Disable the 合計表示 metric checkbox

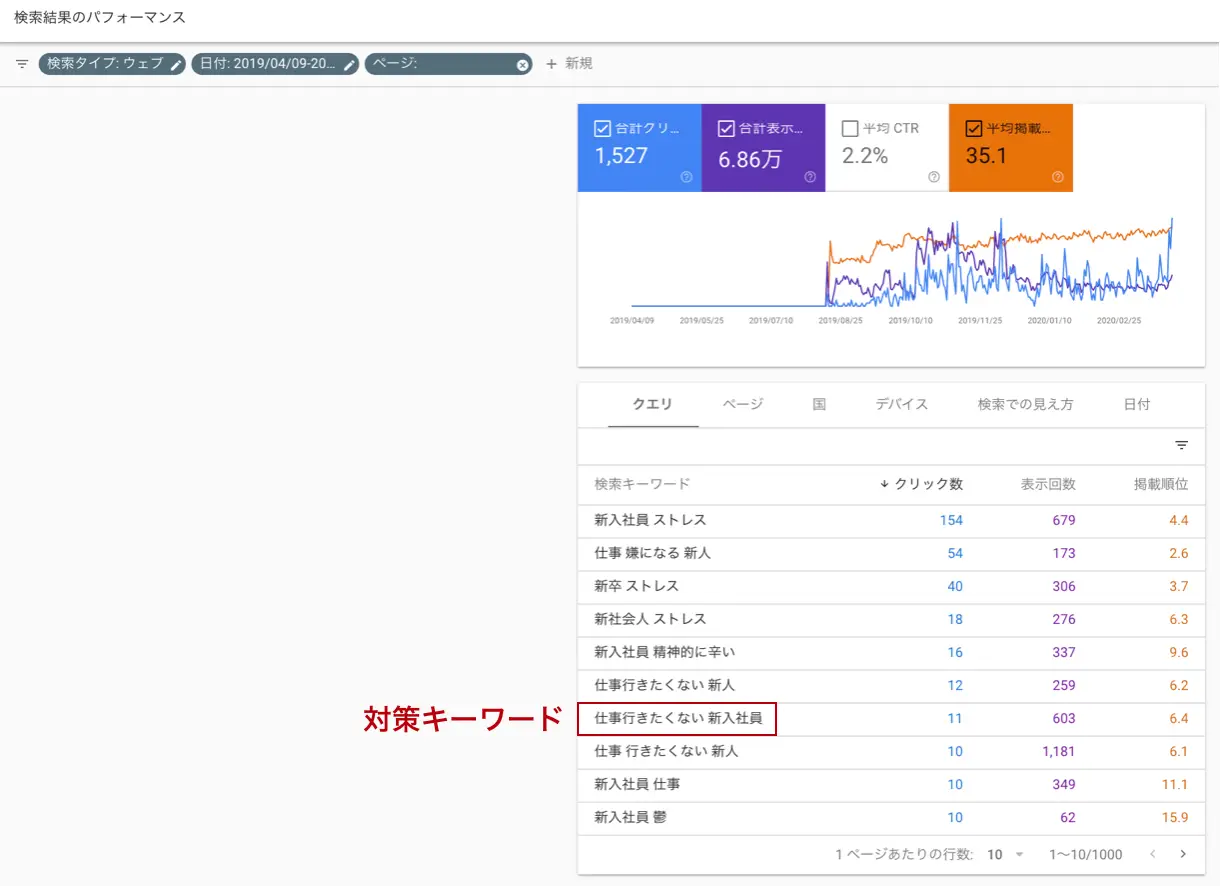pyautogui.click(x=725, y=127)
